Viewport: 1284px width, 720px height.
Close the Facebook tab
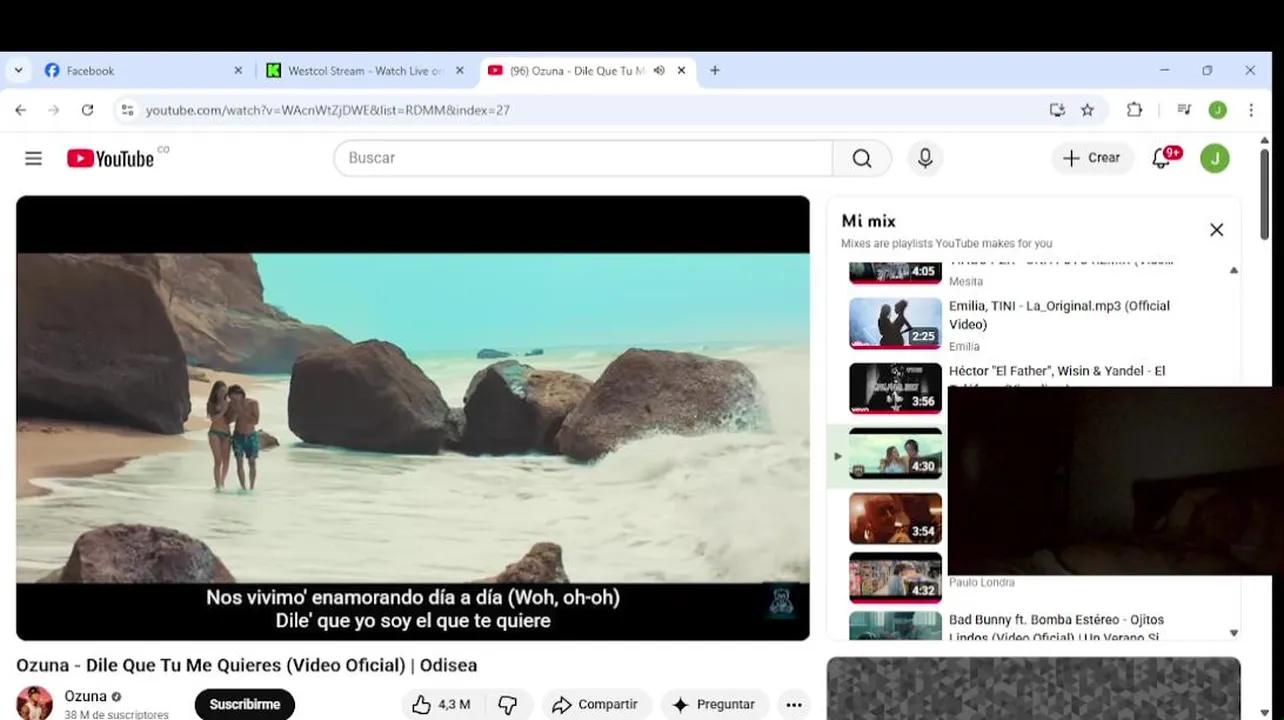click(238, 71)
